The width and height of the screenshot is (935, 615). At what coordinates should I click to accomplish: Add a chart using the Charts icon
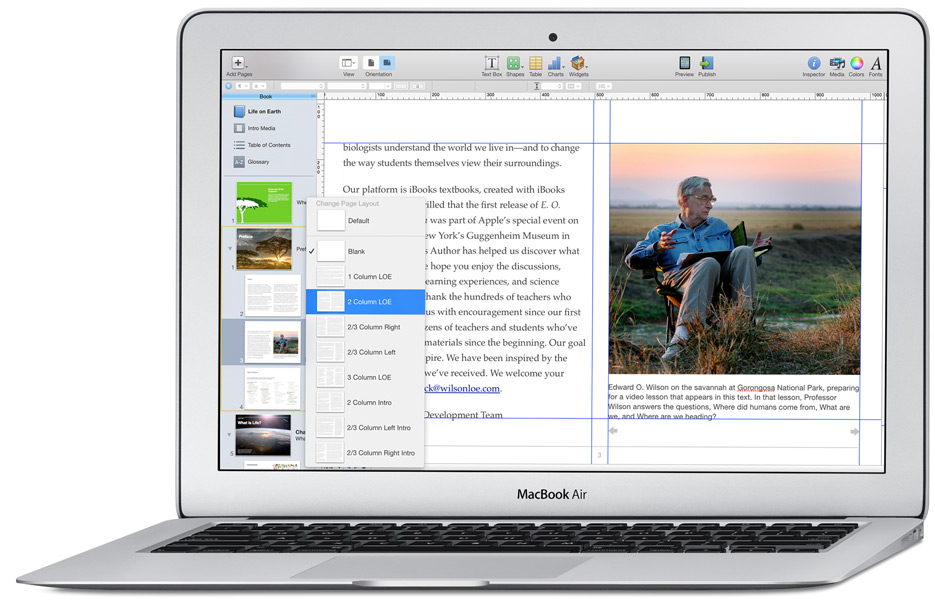557,63
